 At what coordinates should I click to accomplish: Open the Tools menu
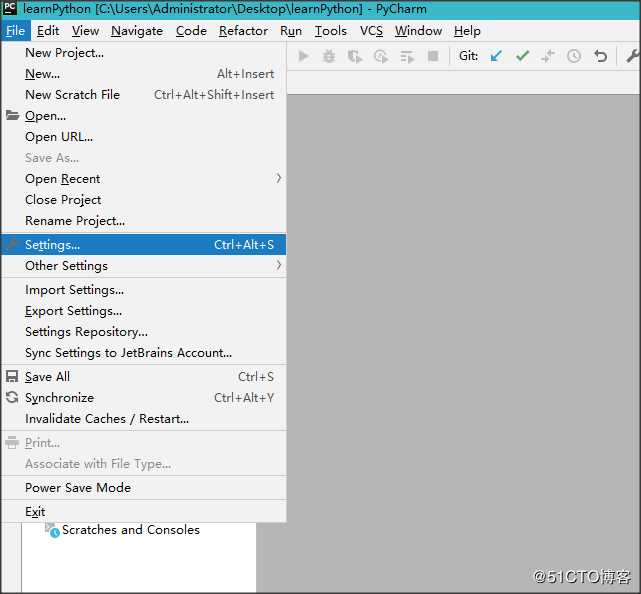pyautogui.click(x=331, y=31)
